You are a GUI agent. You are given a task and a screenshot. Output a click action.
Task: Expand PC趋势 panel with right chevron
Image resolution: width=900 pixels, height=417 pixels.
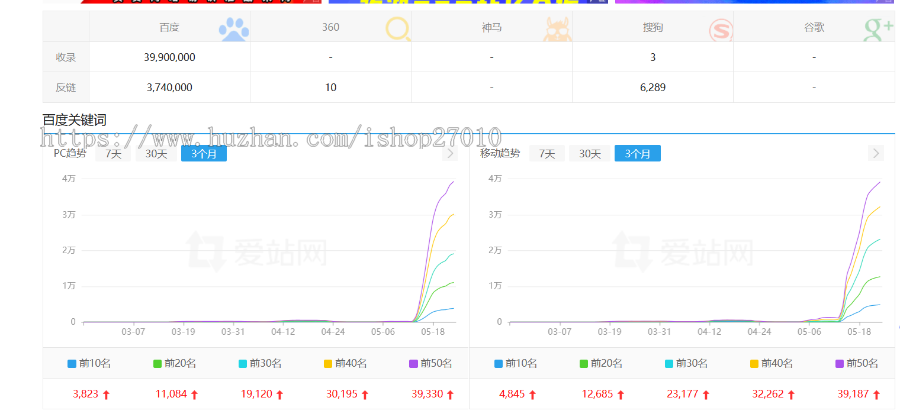tap(450, 154)
